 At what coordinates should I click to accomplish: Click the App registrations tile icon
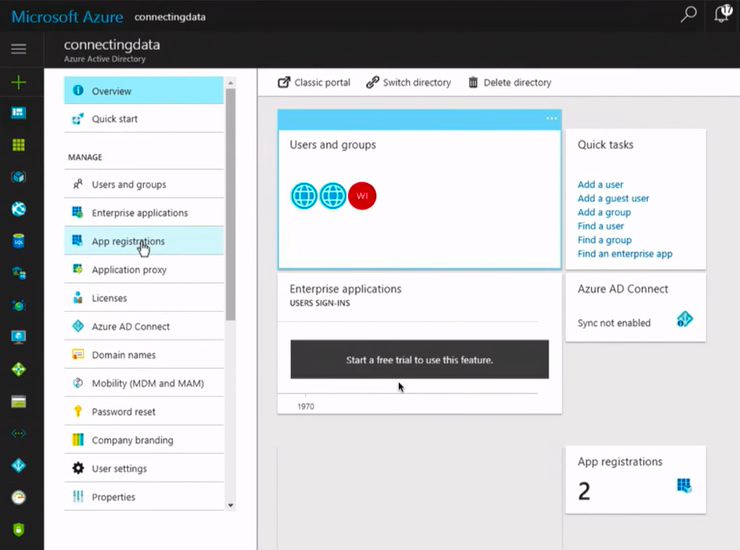pyautogui.click(x=684, y=486)
